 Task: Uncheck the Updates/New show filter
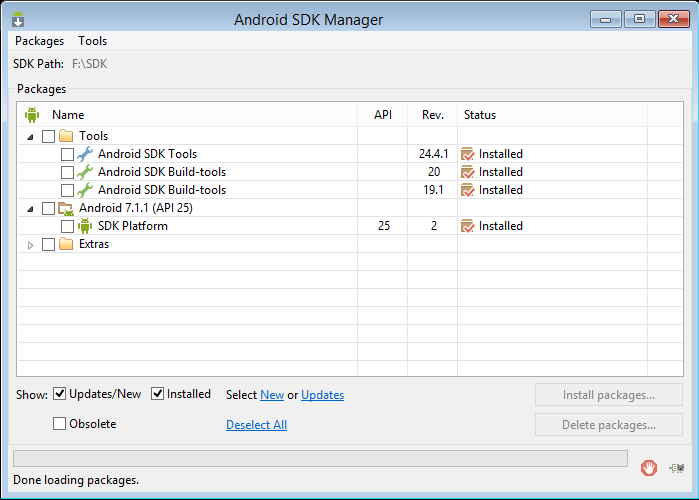click(59, 393)
